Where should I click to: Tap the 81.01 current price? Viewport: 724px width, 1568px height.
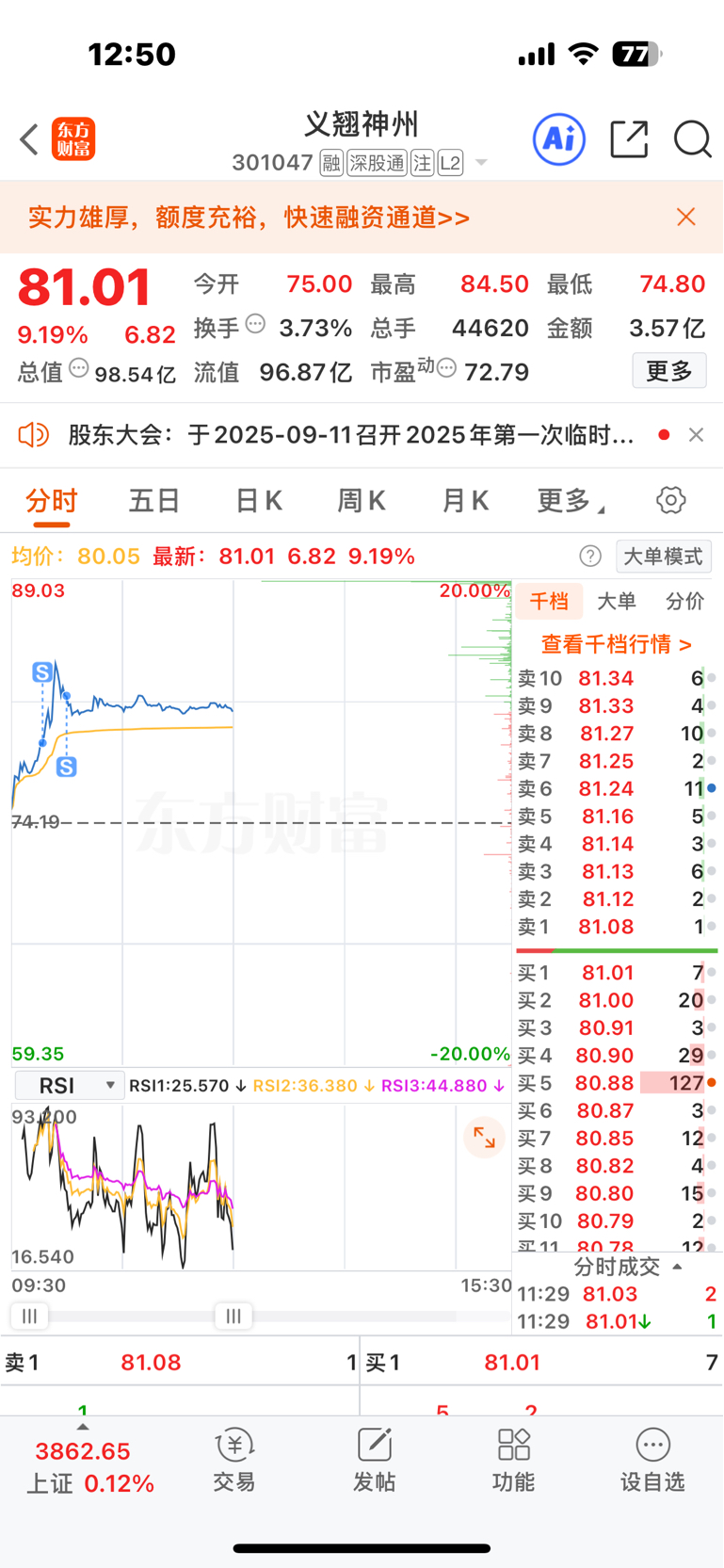point(85,287)
